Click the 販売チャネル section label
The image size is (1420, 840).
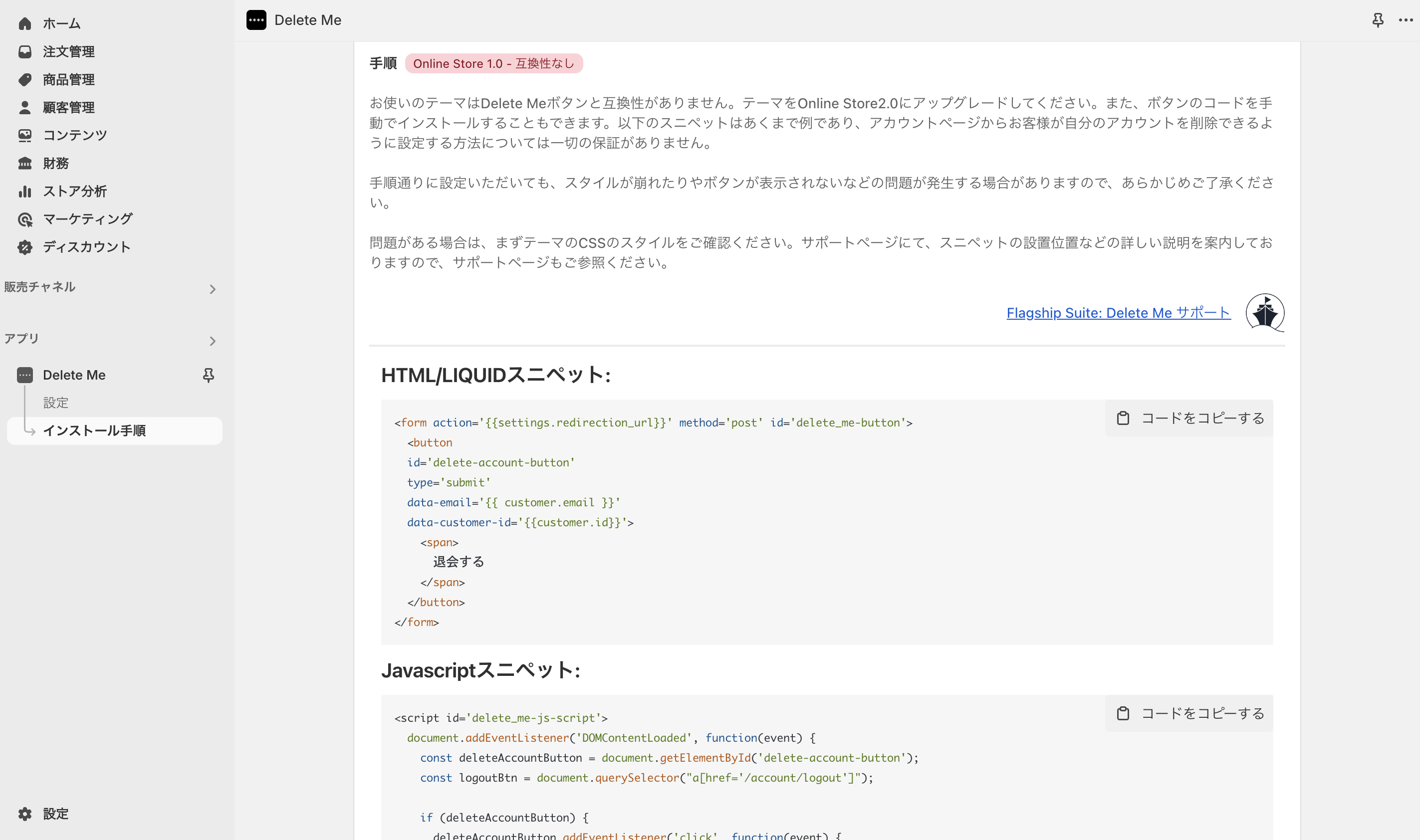[39, 287]
